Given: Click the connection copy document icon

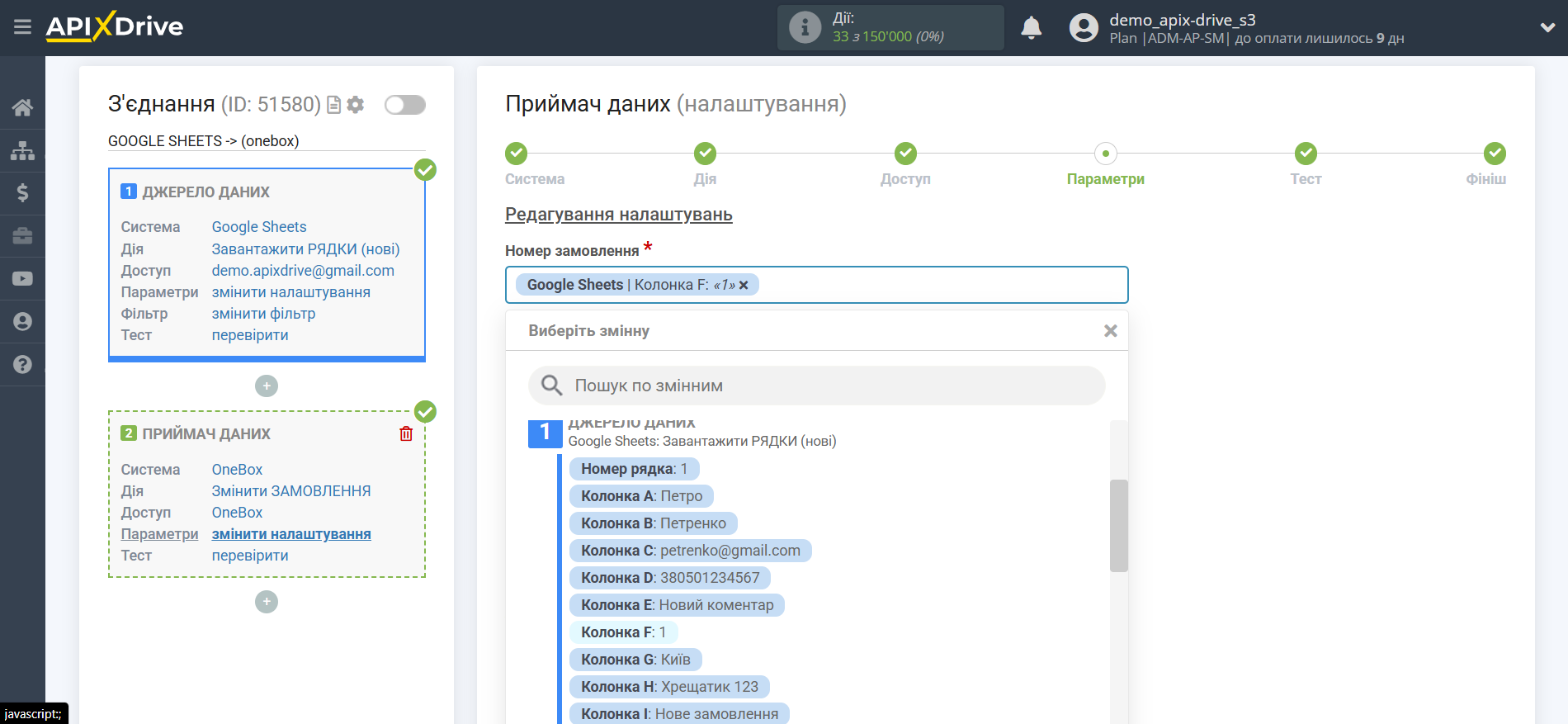Looking at the screenshot, I should pos(334,105).
